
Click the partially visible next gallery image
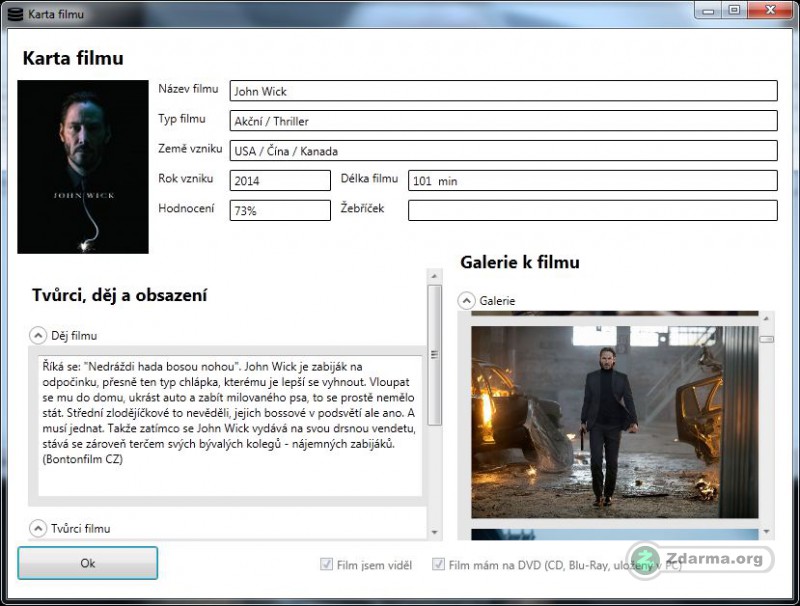(615, 534)
